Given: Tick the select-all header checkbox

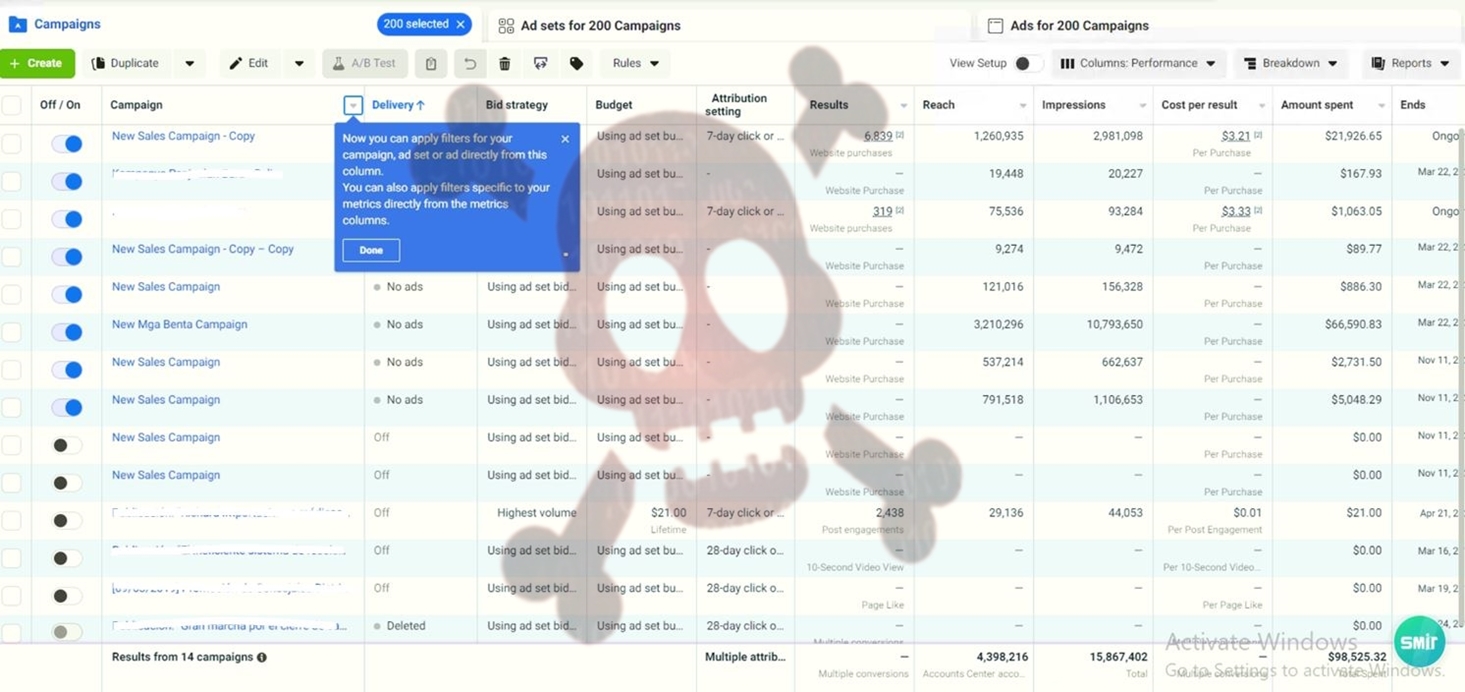Looking at the screenshot, I should [x=12, y=105].
